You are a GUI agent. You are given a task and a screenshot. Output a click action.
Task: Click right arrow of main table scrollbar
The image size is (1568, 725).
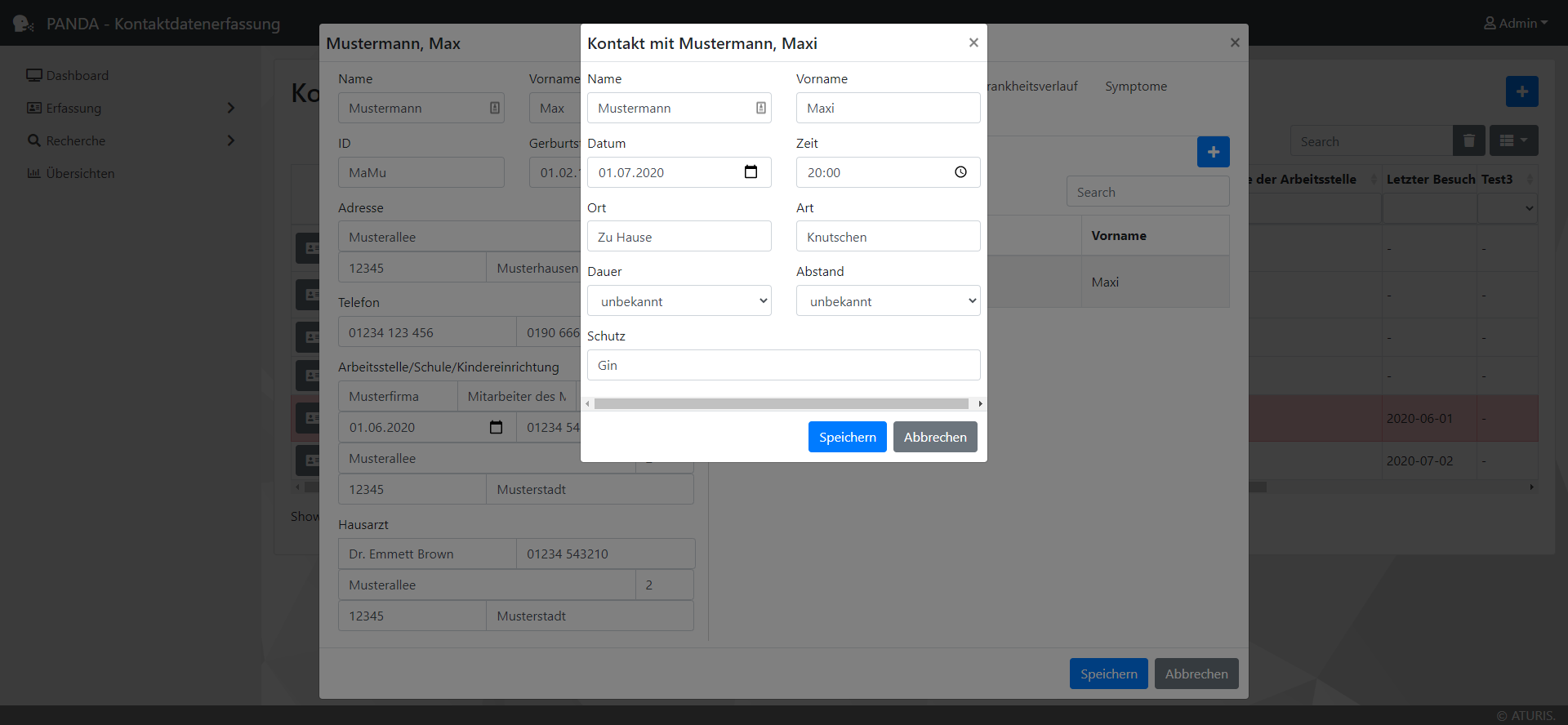click(x=1532, y=487)
